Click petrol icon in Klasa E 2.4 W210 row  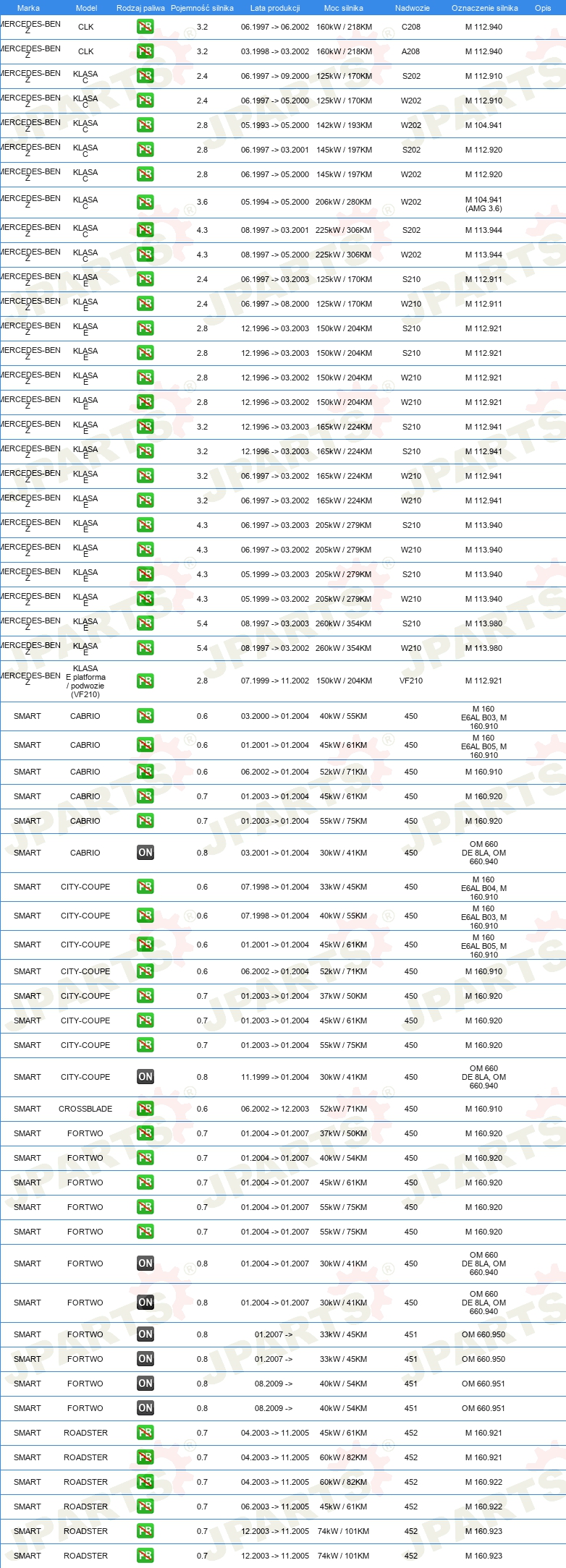145,304
